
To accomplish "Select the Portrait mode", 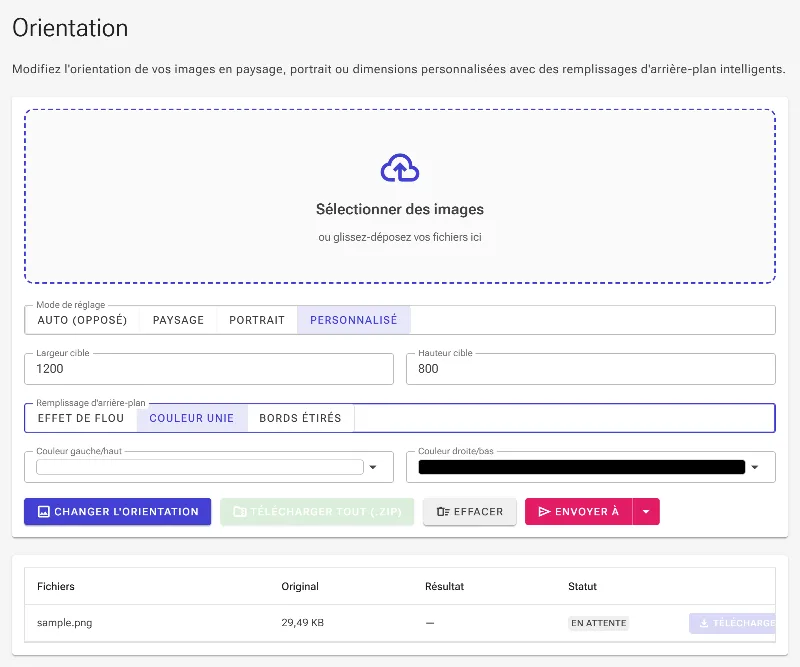I will 257,320.
